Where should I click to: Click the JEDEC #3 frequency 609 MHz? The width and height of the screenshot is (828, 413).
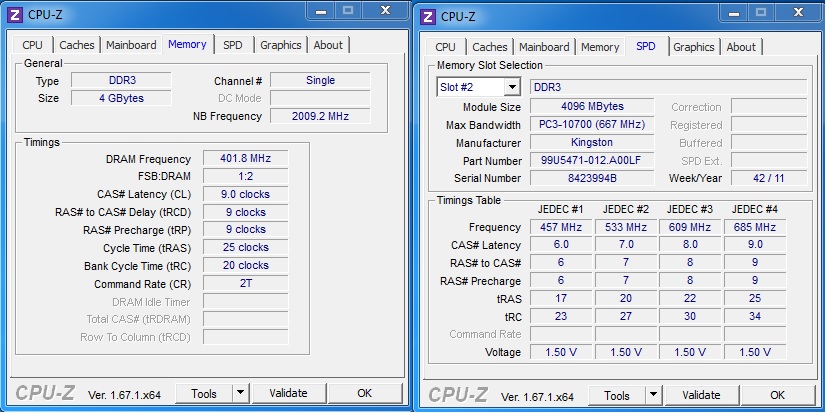coord(690,228)
